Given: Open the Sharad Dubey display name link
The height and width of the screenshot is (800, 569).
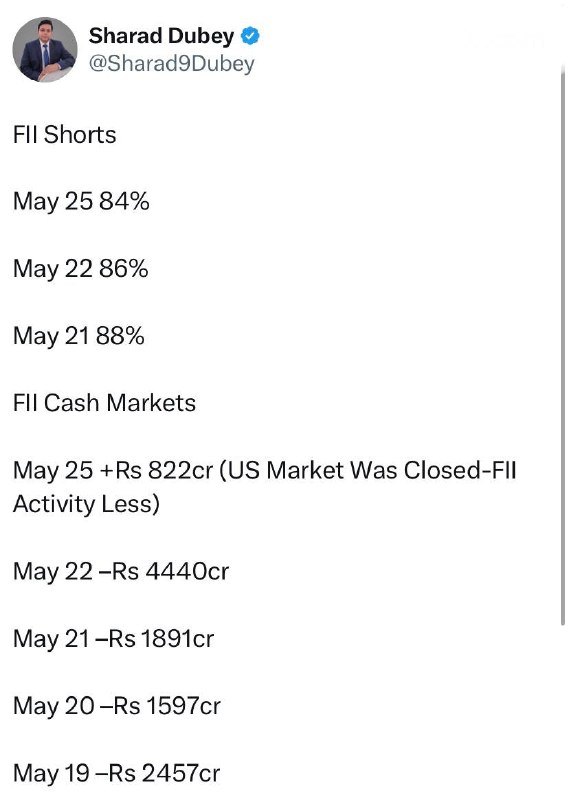Looking at the screenshot, I should tap(161, 36).
